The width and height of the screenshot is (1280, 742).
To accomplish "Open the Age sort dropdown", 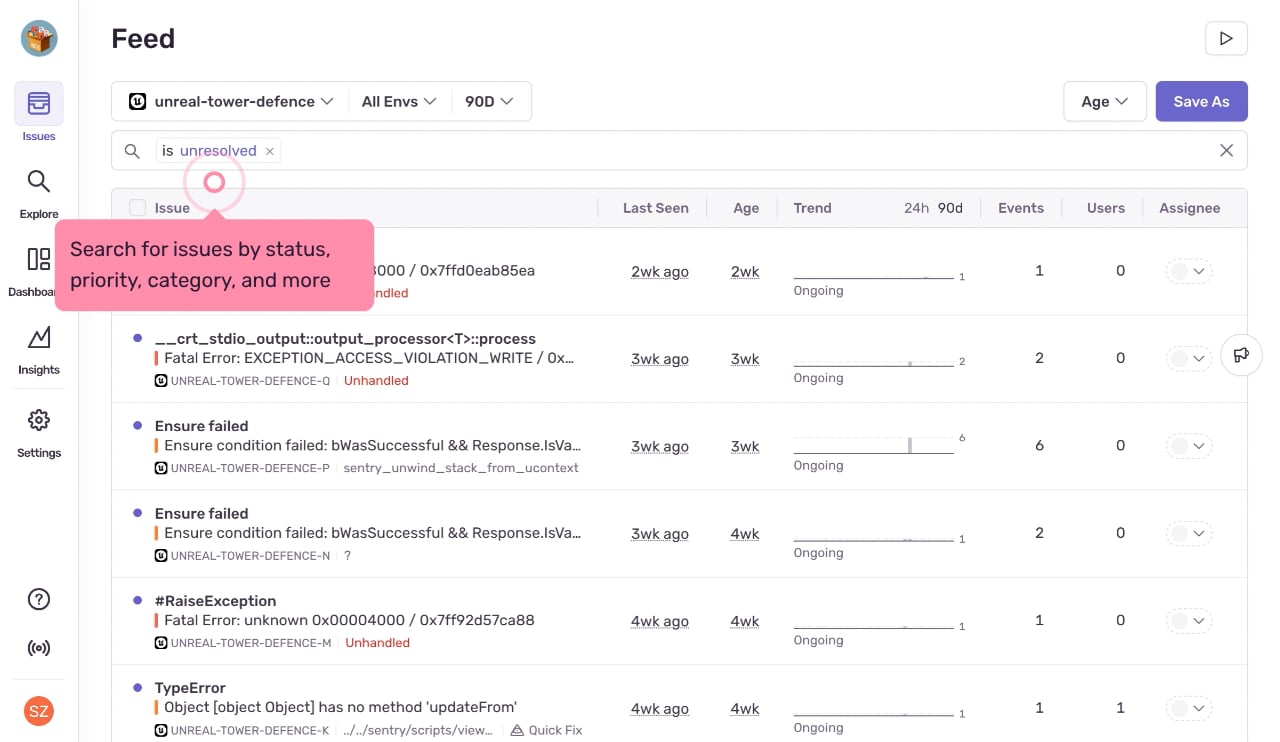I will (x=1105, y=101).
